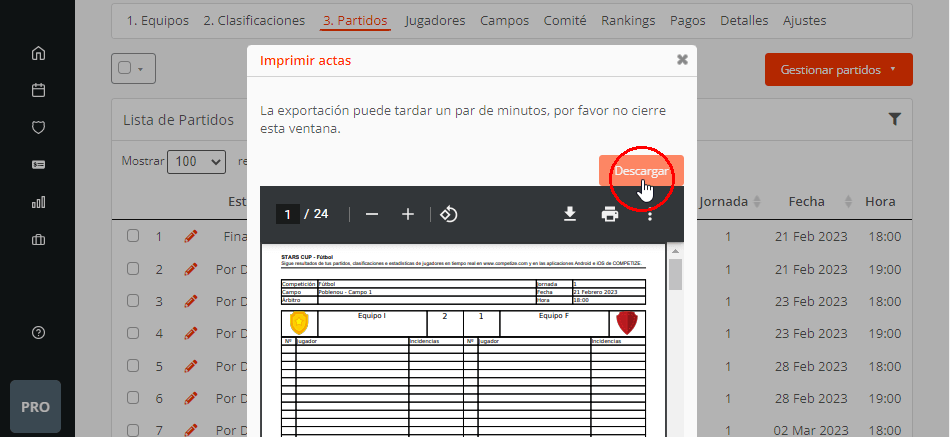The image size is (950, 437).
Task: Open the select-all checkbox dropdown
Action: coord(133,68)
